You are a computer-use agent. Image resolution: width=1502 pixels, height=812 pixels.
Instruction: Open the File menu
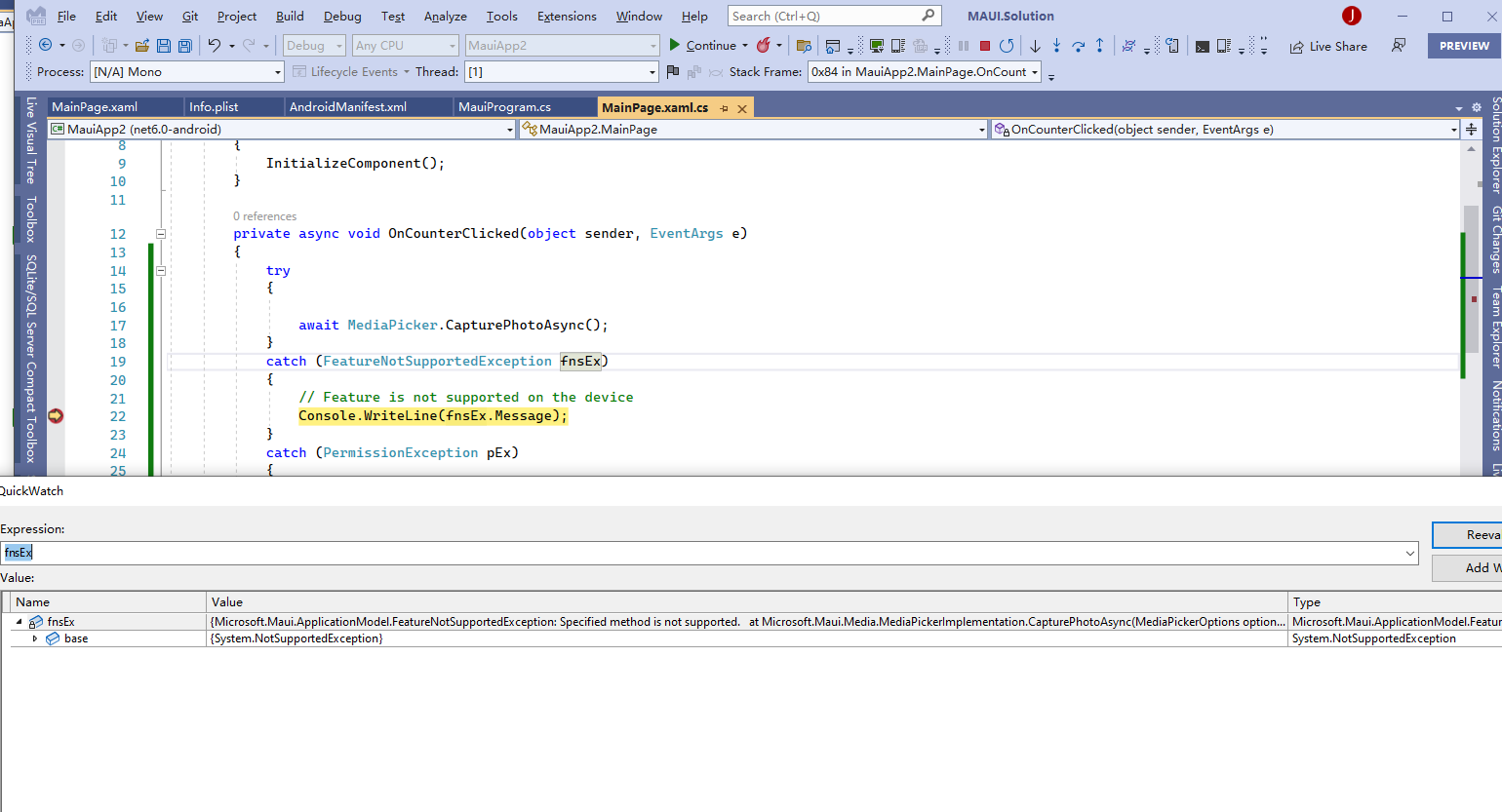[x=66, y=16]
